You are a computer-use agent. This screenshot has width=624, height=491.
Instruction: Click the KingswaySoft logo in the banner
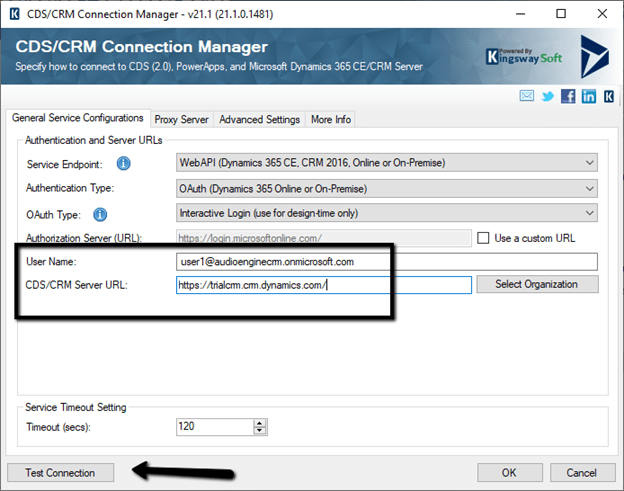tap(524, 57)
